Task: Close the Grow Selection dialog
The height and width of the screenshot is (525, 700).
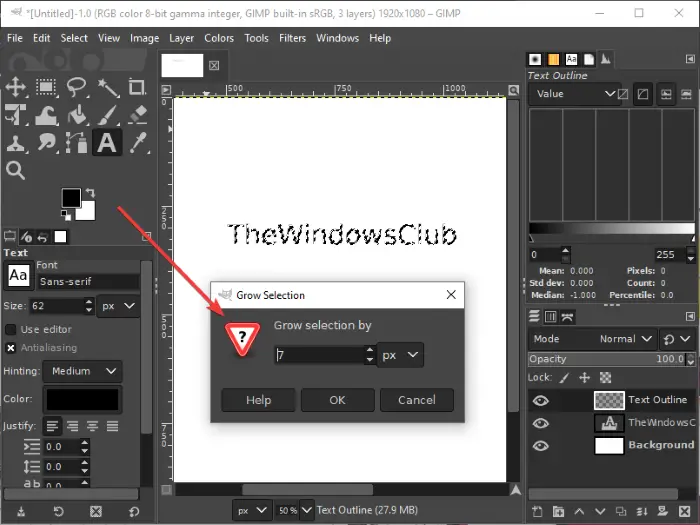Action: click(451, 295)
